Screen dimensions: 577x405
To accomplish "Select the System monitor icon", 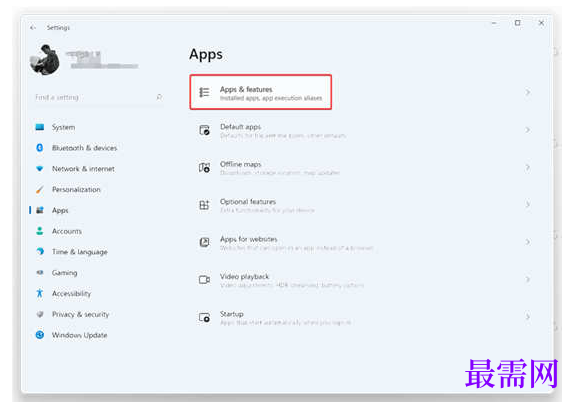I will (40, 127).
